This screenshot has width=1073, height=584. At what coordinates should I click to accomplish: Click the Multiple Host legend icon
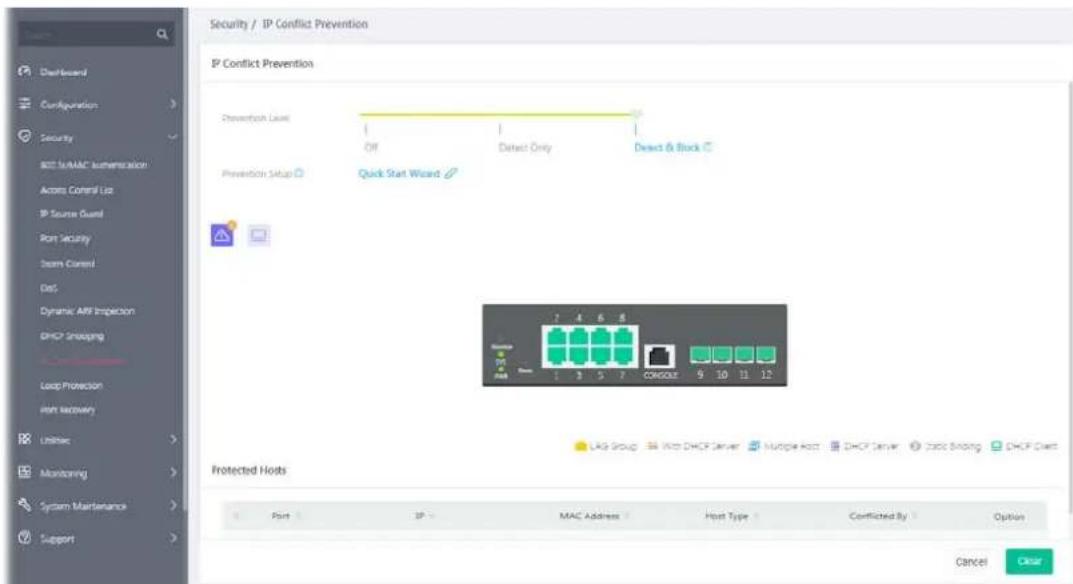tap(754, 446)
